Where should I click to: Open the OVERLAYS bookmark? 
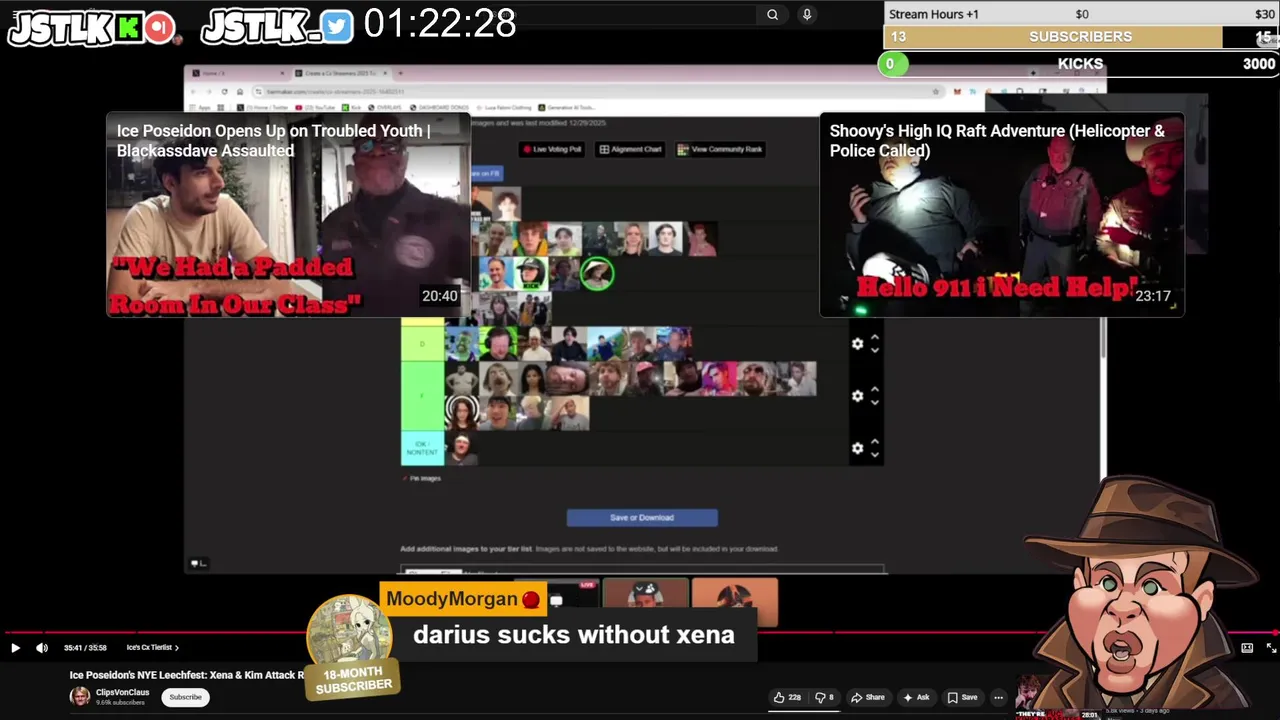385,107
